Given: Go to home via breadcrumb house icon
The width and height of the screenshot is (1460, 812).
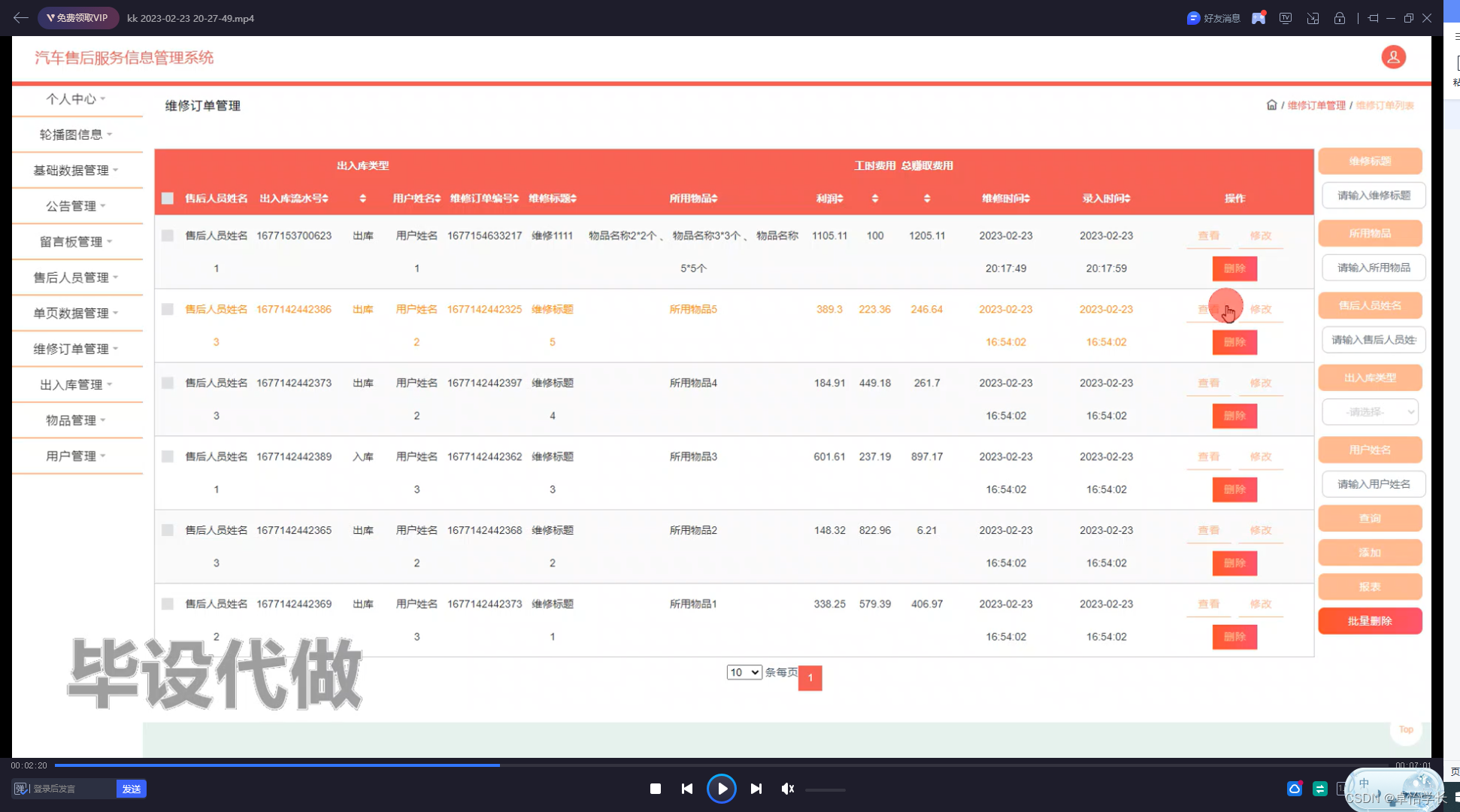Looking at the screenshot, I should tap(1271, 105).
